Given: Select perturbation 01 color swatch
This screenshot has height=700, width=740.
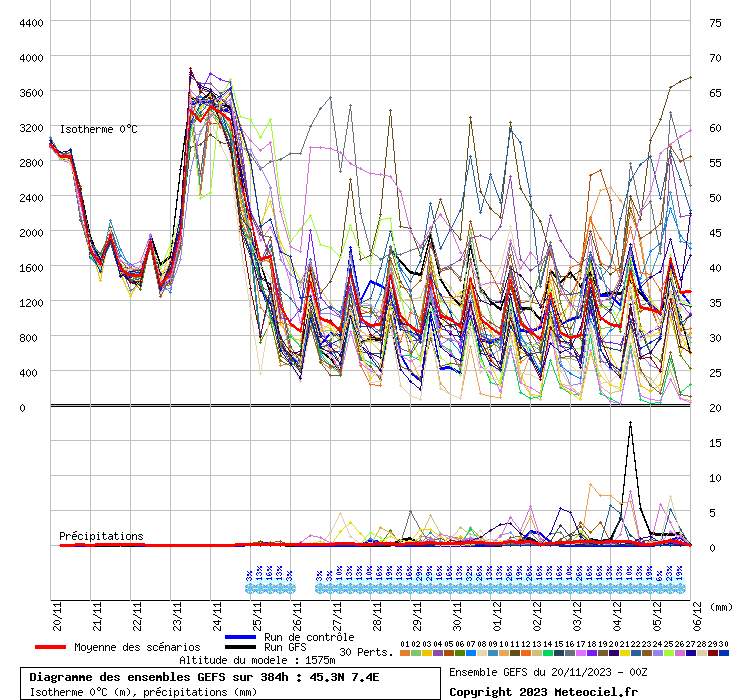Looking at the screenshot, I should [404, 653].
